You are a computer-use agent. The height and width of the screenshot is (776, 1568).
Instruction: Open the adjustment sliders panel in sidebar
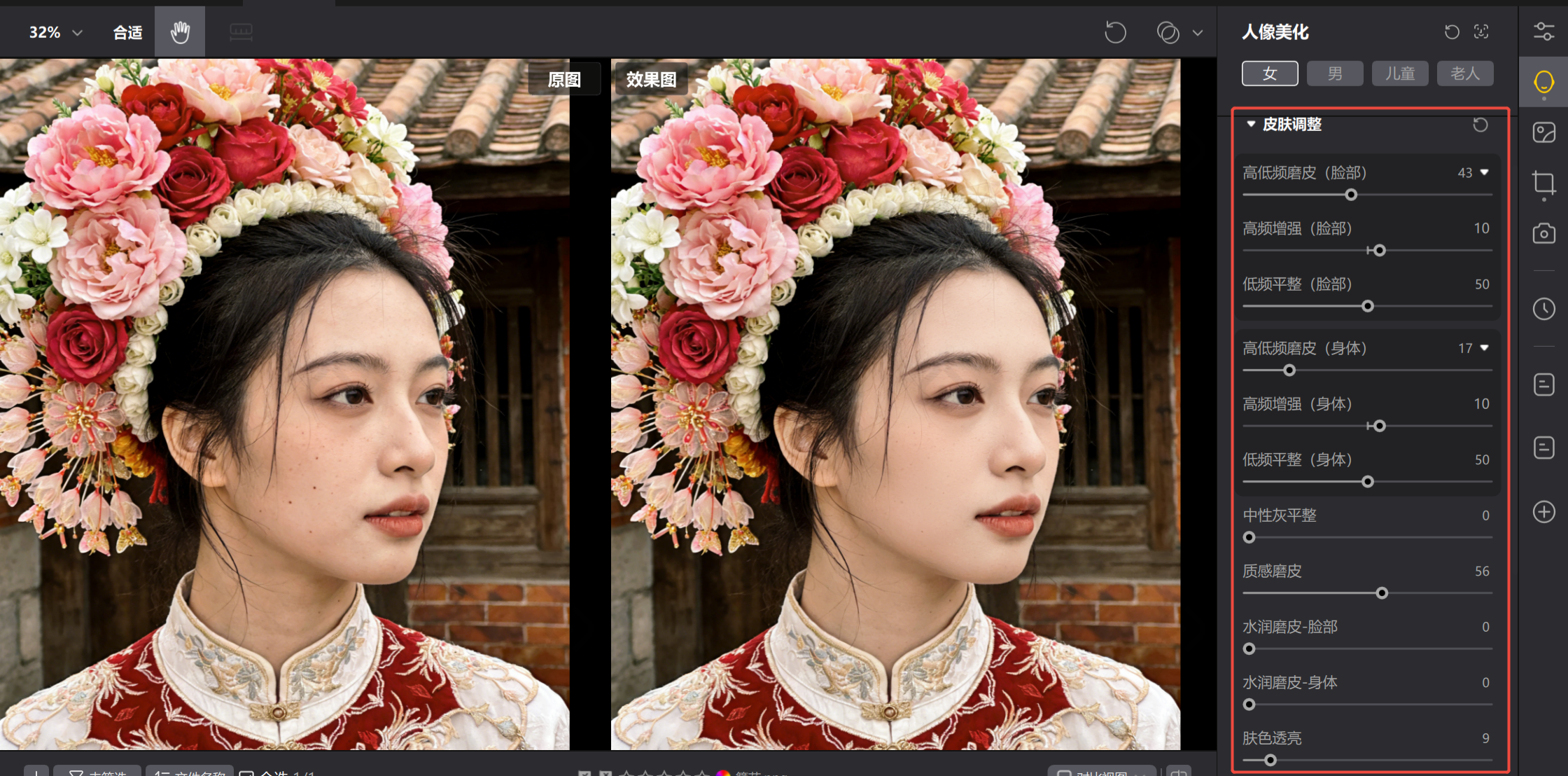click(1543, 32)
